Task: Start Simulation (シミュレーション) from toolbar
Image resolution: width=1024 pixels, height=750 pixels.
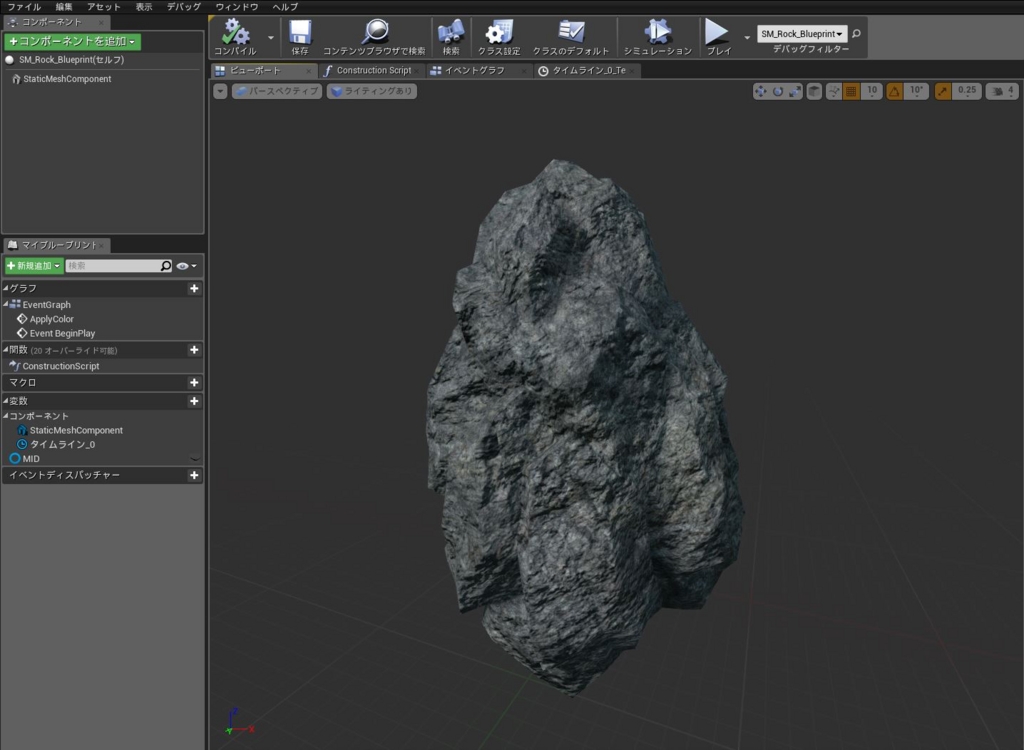Action: coord(657,33)
